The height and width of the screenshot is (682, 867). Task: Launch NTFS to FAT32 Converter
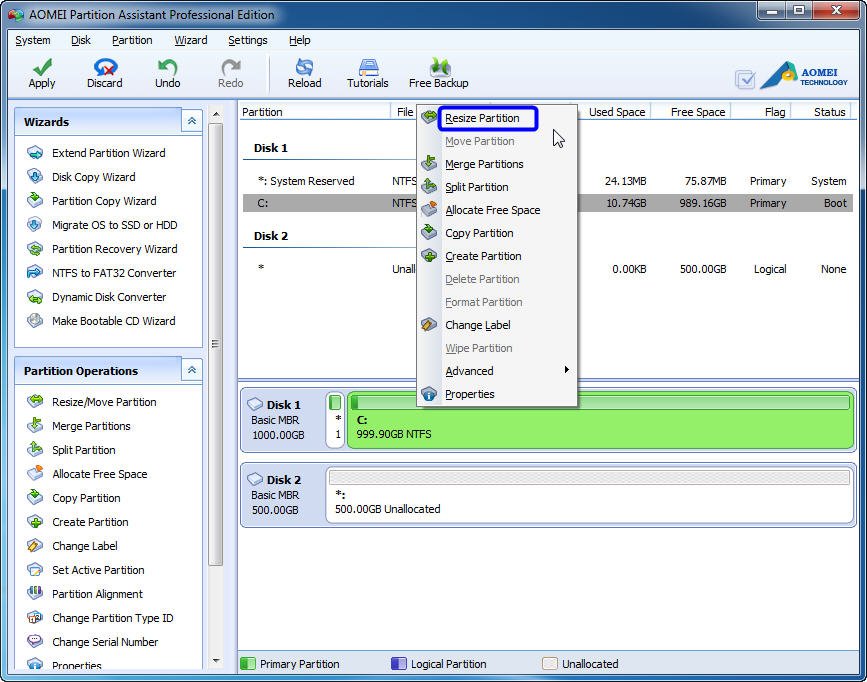point(114,273)
